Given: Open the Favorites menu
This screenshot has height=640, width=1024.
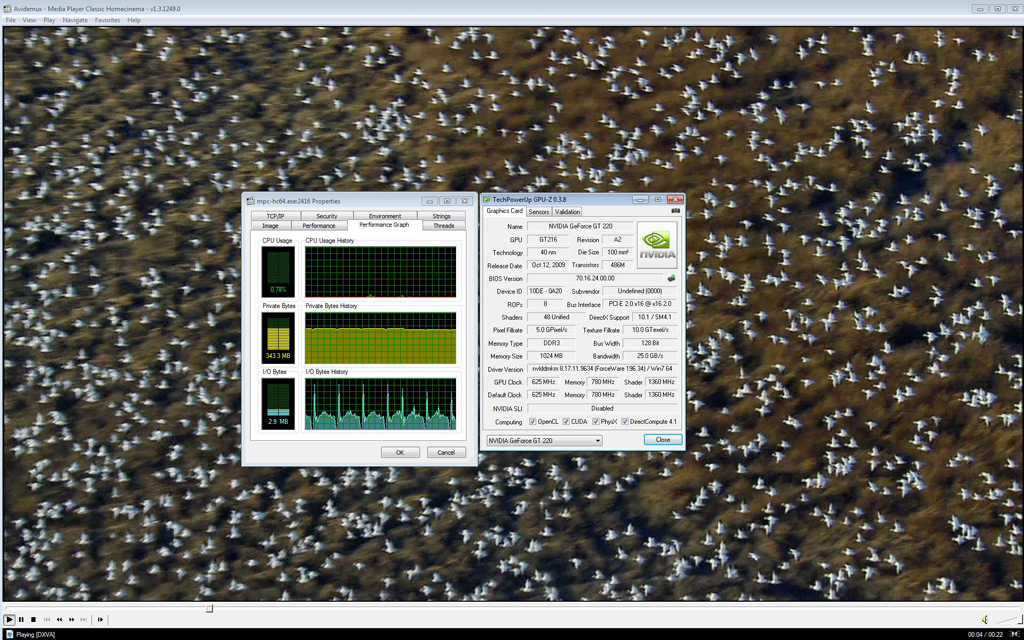Looking at the screenshot, I should coord(107,20).
